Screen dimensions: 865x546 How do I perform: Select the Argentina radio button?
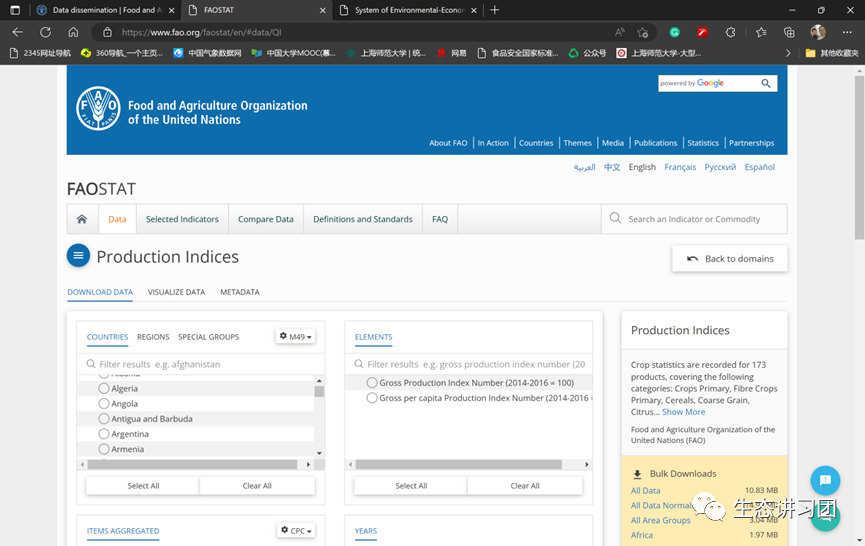click(x=104, y=433)
